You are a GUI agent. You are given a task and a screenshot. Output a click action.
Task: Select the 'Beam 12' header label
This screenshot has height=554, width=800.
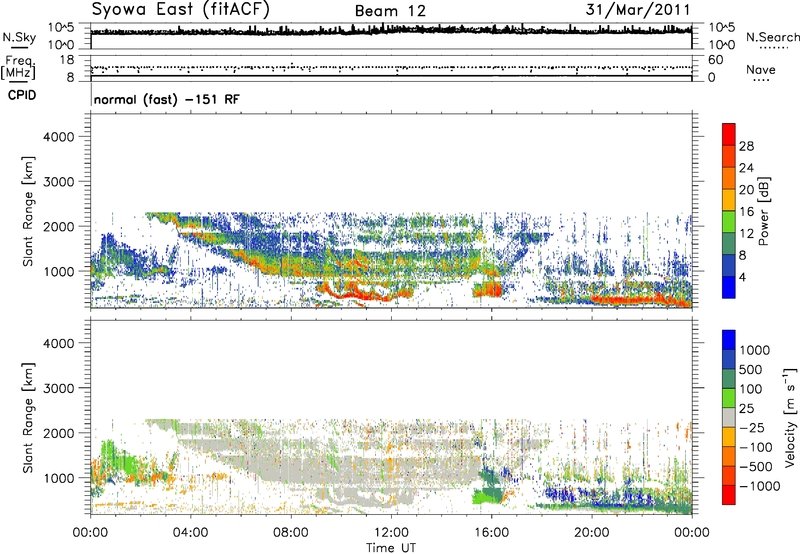click(x=390, y=11)
